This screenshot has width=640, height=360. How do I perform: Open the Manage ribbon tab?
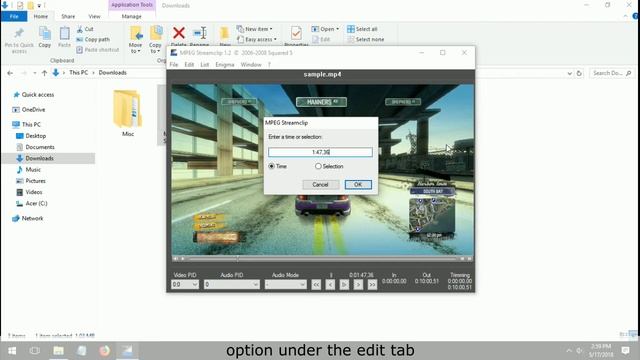131,16
